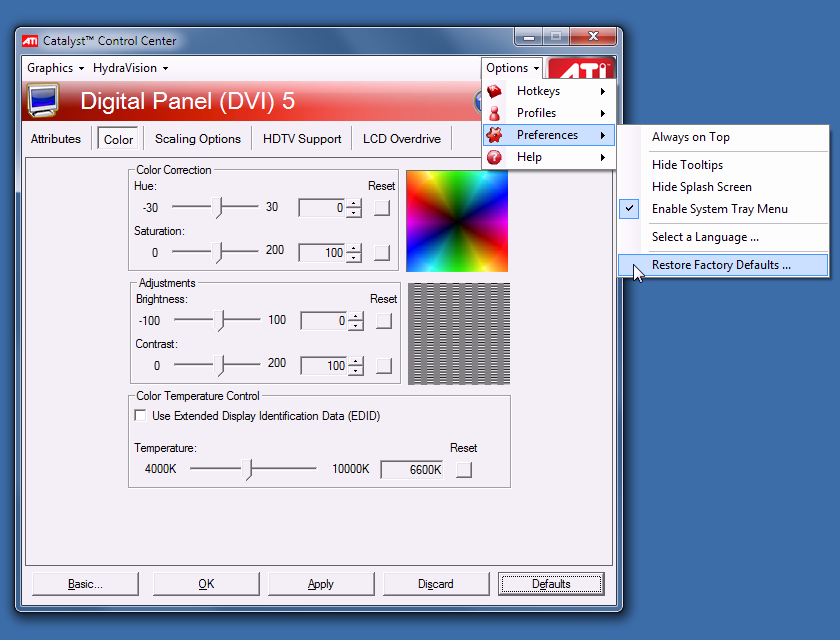Click the Saturation slider thumb

[x=217, y=253]
